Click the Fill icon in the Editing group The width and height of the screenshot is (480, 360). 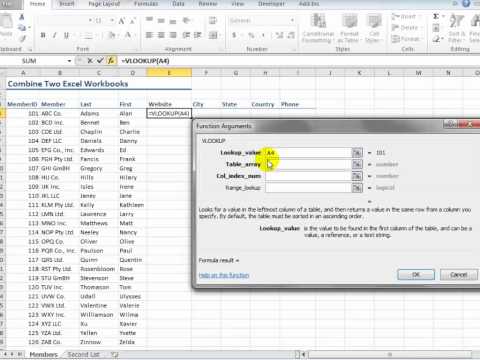pos(436,28)
